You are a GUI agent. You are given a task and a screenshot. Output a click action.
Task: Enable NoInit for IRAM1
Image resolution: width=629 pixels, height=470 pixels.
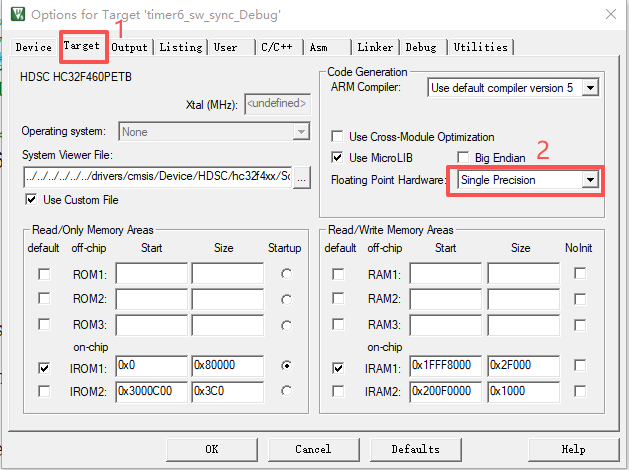580,365
